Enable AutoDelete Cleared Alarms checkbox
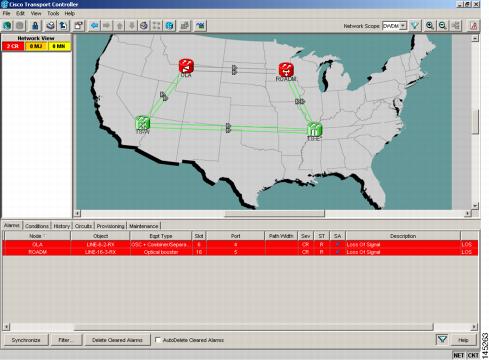The width and height of the screenshot is (489, 360). coord(158,340)
